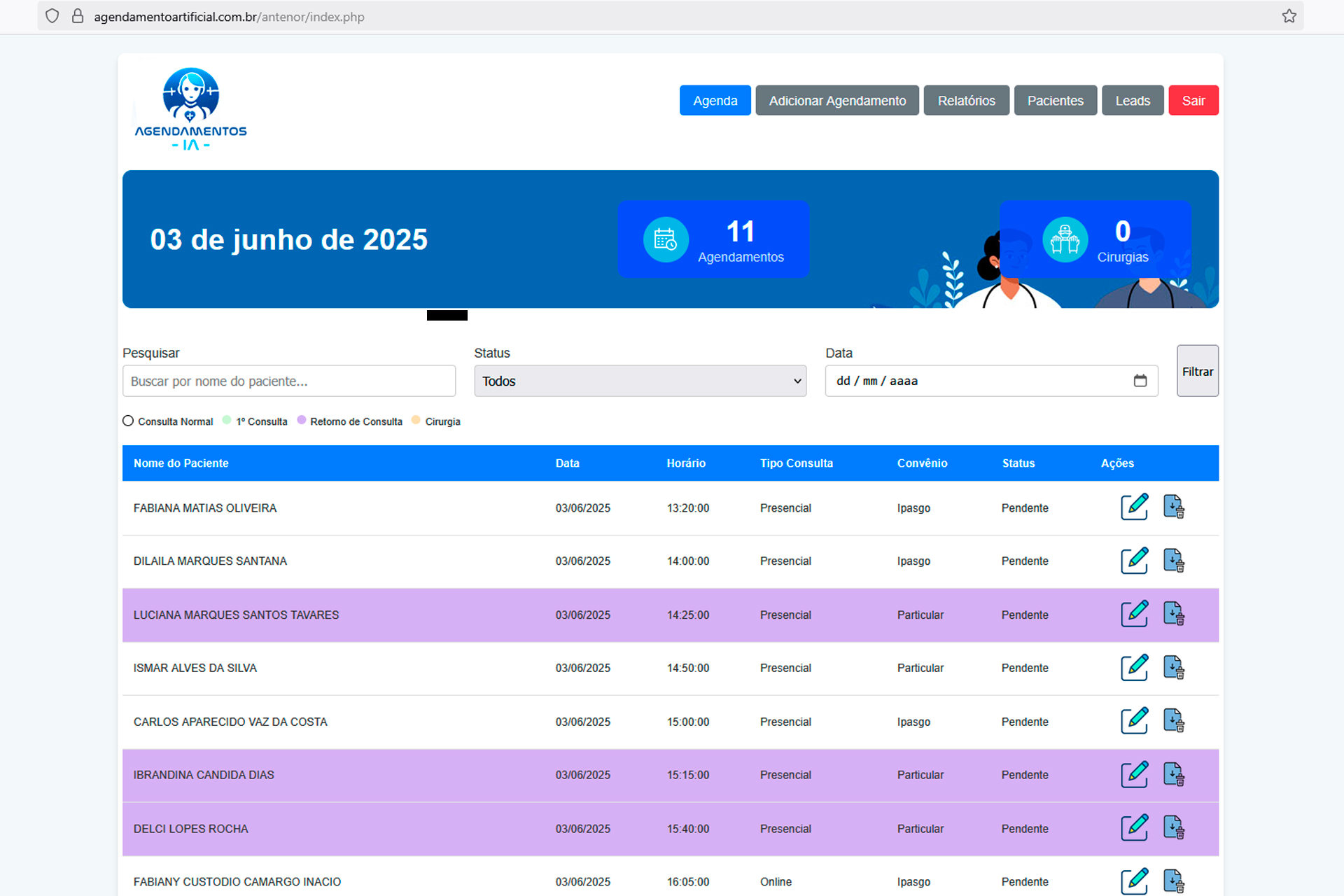1344x896 pixels.
Task: Click the Data date input field
Action: [991, 381]
